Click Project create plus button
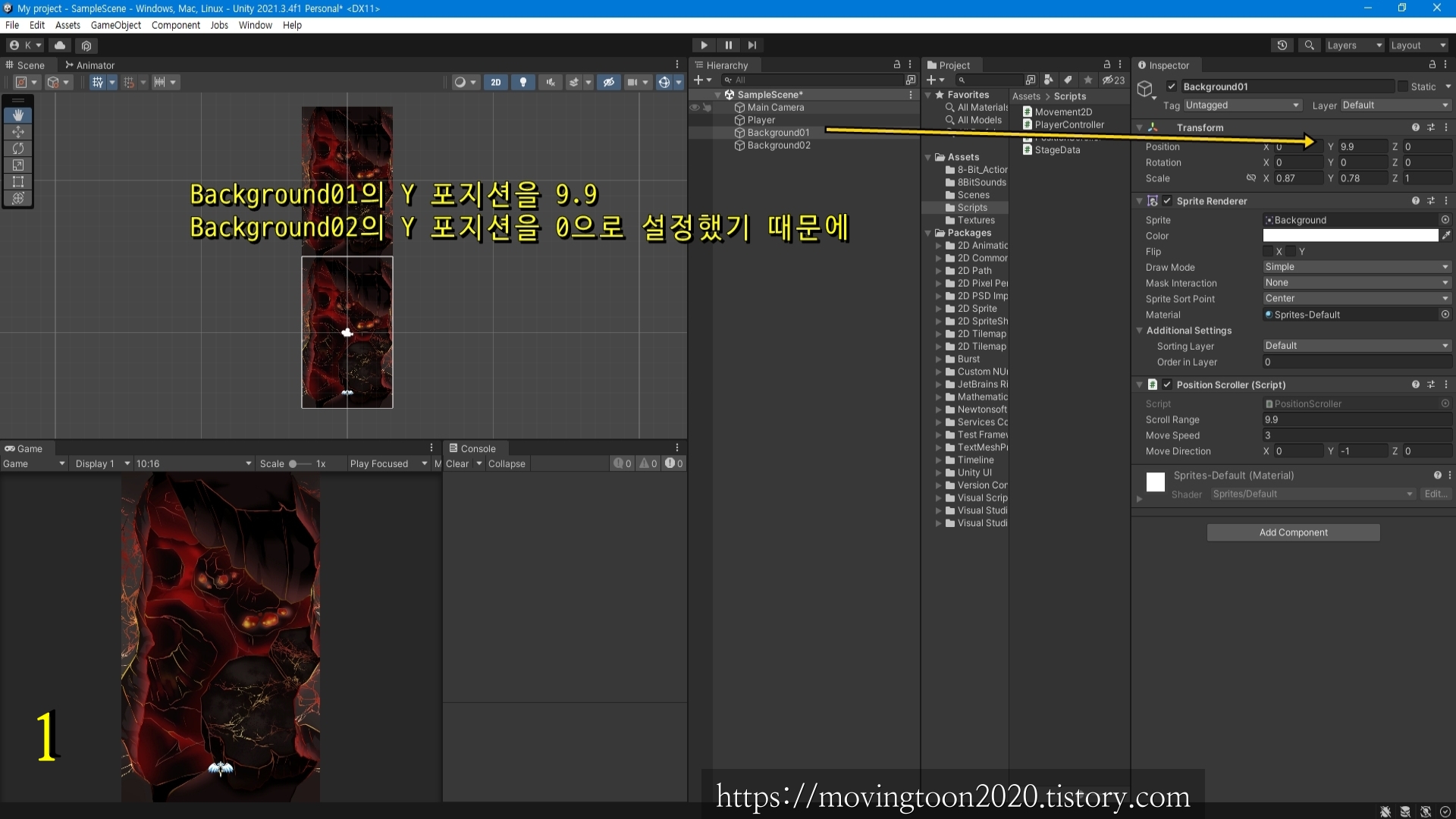Screen dimensions: 1456x819 point(935,80)
